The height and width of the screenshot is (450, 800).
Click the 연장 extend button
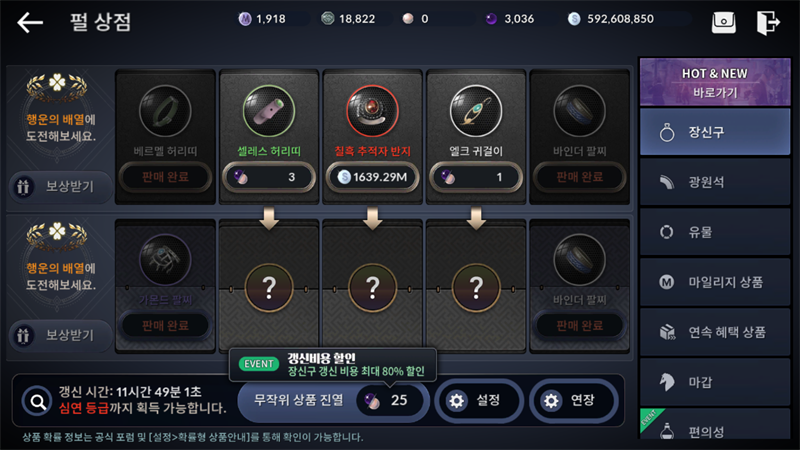point(573,401)
